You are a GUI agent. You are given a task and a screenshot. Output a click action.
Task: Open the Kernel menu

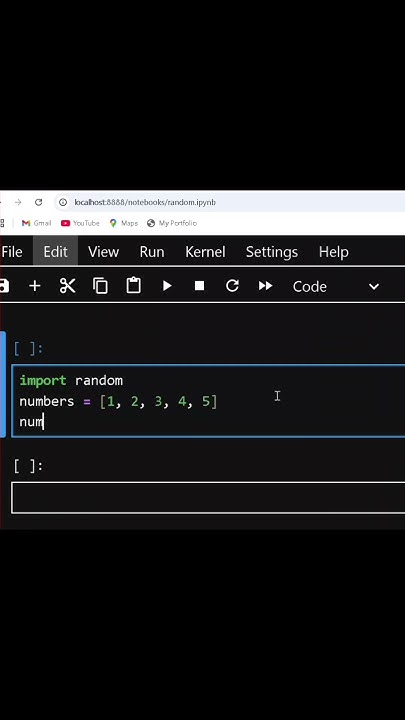pyautogui.click(x=205, y=252)
